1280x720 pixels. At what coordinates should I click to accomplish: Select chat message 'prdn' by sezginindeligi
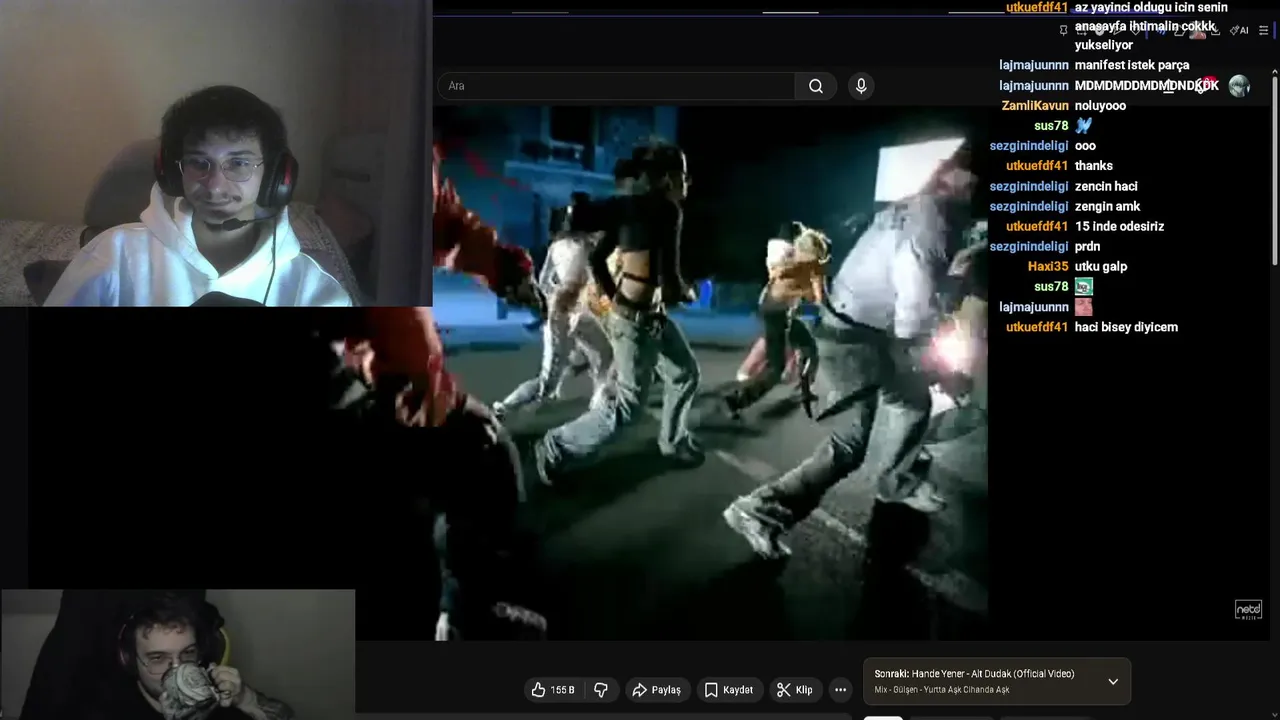tap(1087, 247)
